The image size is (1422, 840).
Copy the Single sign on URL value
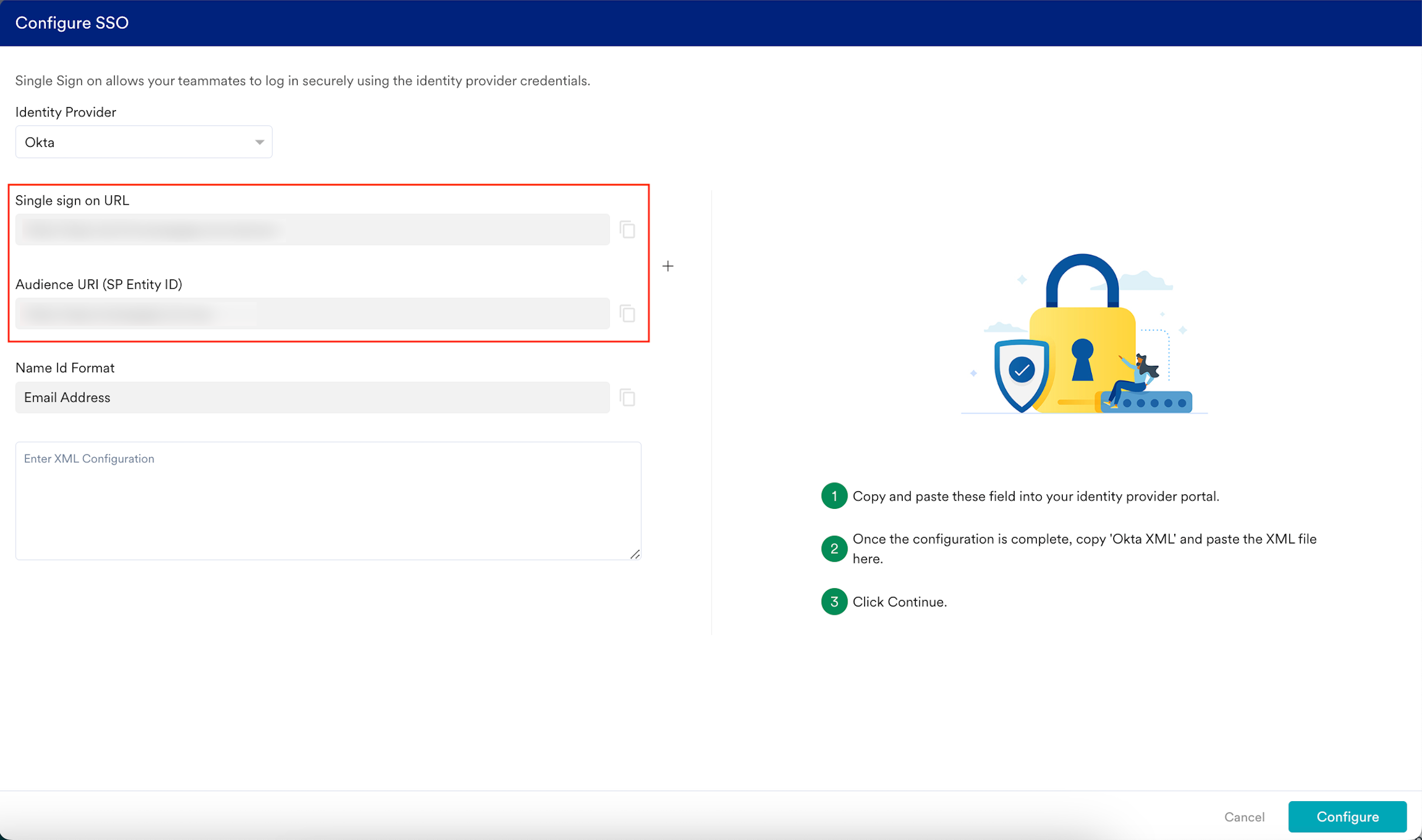tap(627, 229)
